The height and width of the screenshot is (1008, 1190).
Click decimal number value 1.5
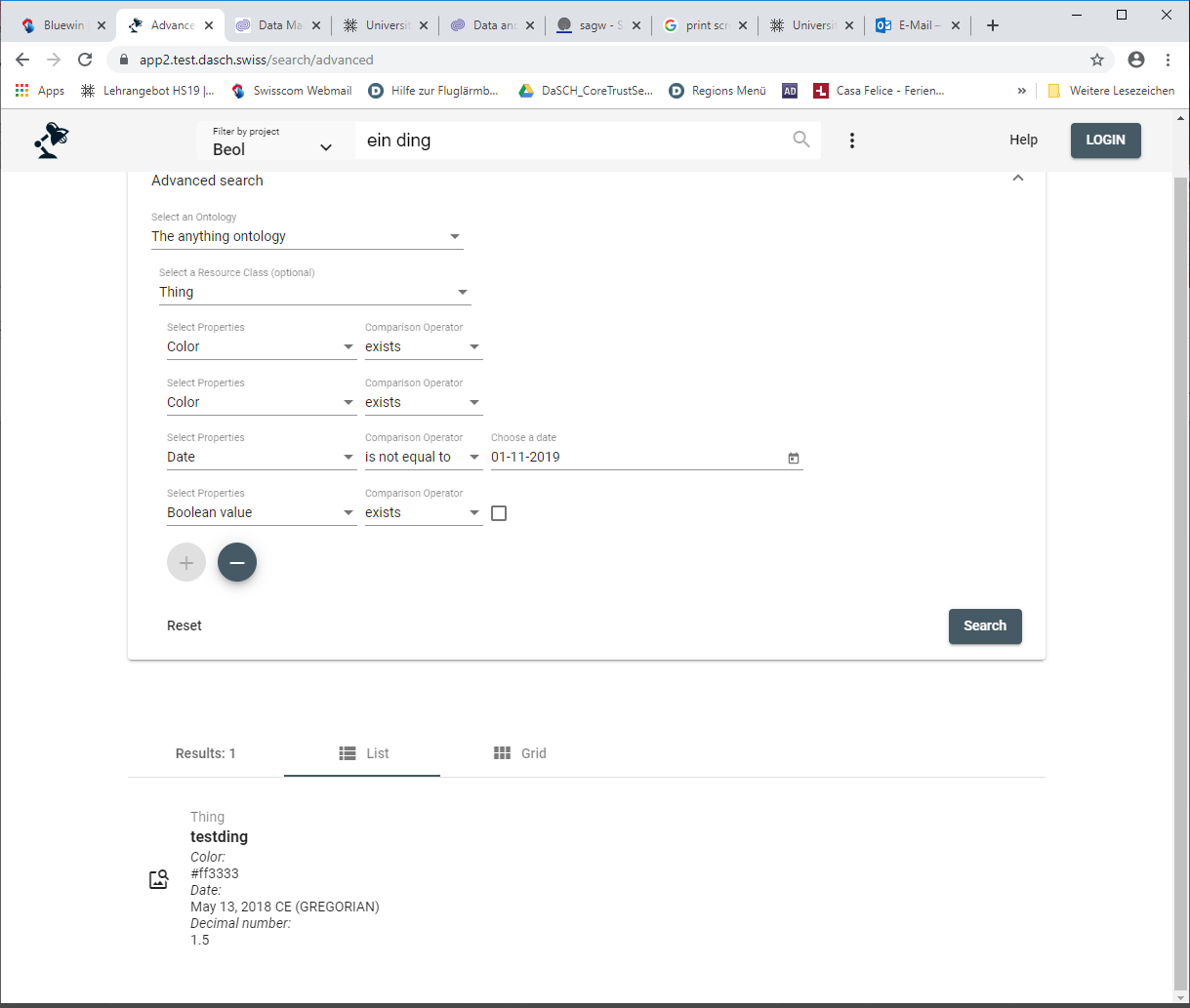(x=200, y=940)
